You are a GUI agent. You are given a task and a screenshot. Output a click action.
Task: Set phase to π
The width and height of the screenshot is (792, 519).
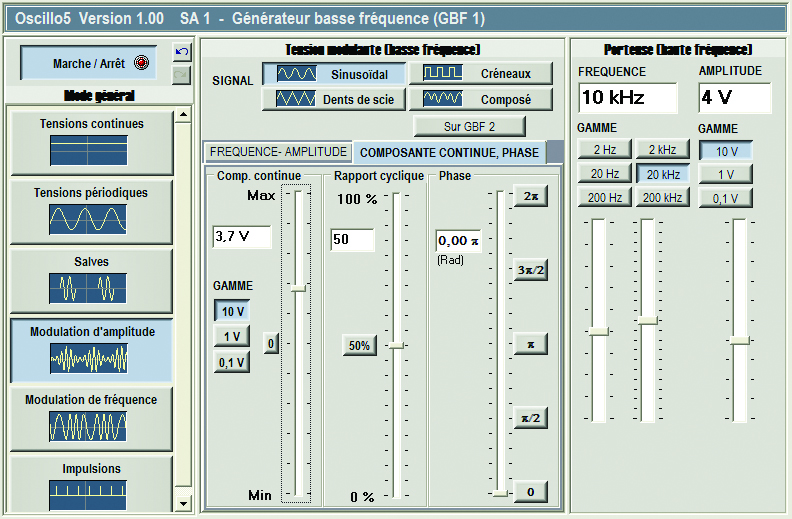pos(530,344)
